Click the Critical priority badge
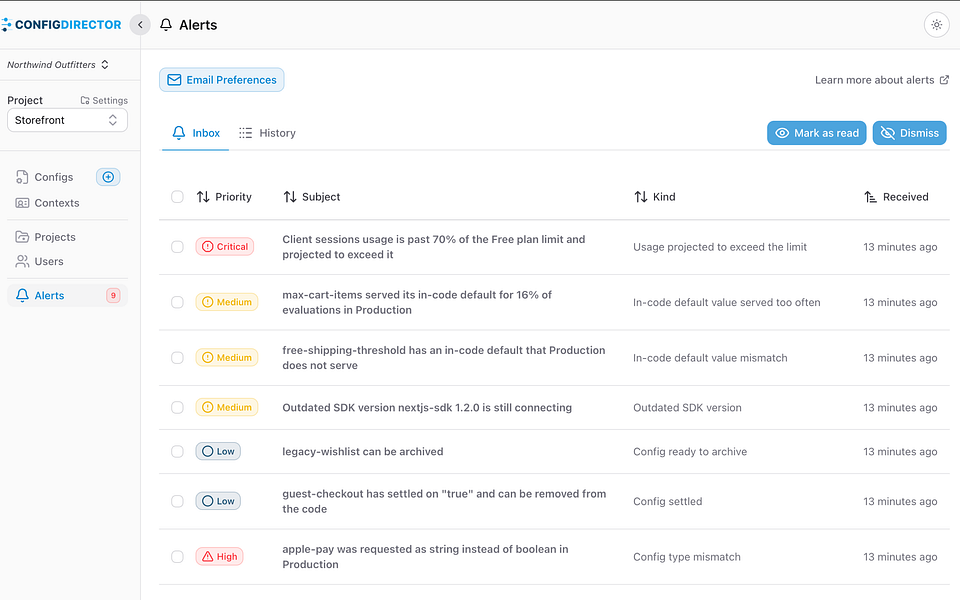This screenshot has width=960, height=600. pyautogui.click(x=225, y=247)
